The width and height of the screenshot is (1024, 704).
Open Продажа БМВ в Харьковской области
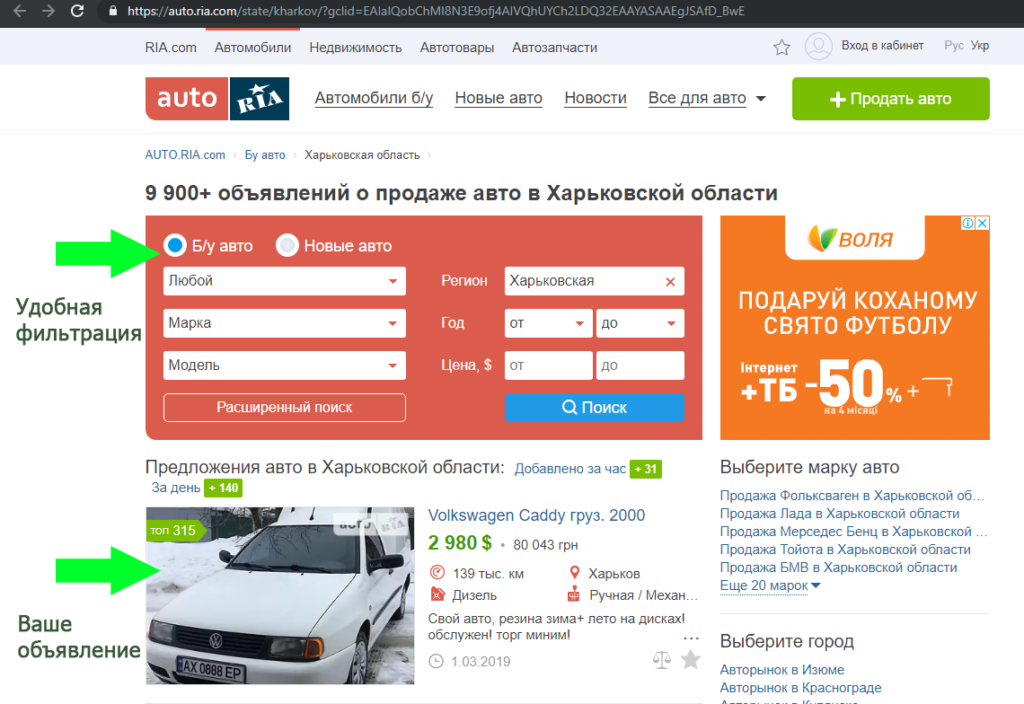click(839, 568)
